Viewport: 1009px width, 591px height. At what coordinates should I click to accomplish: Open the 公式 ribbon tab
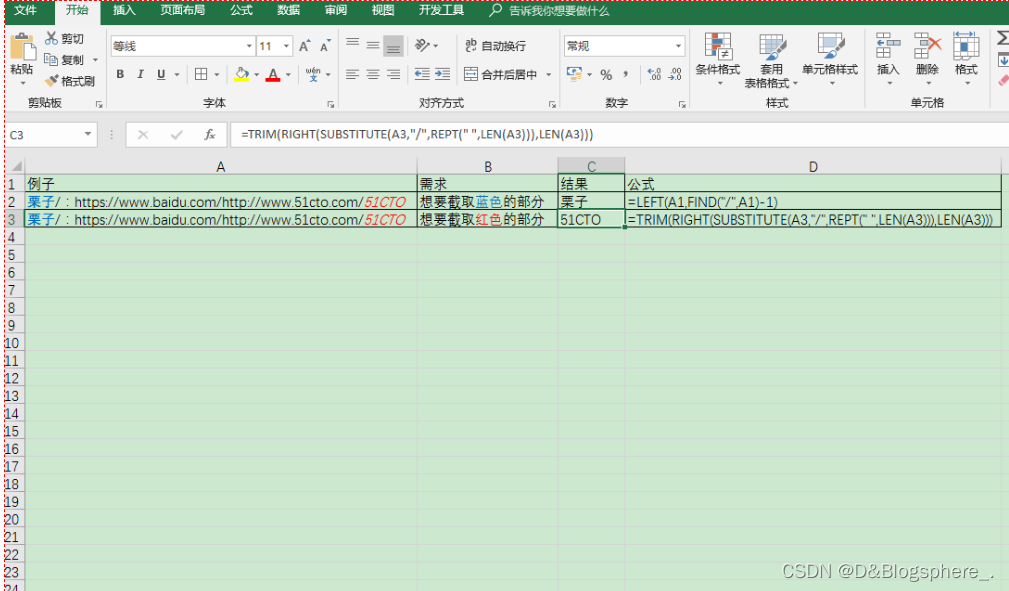pyautogui.click(x=240, y=11)
